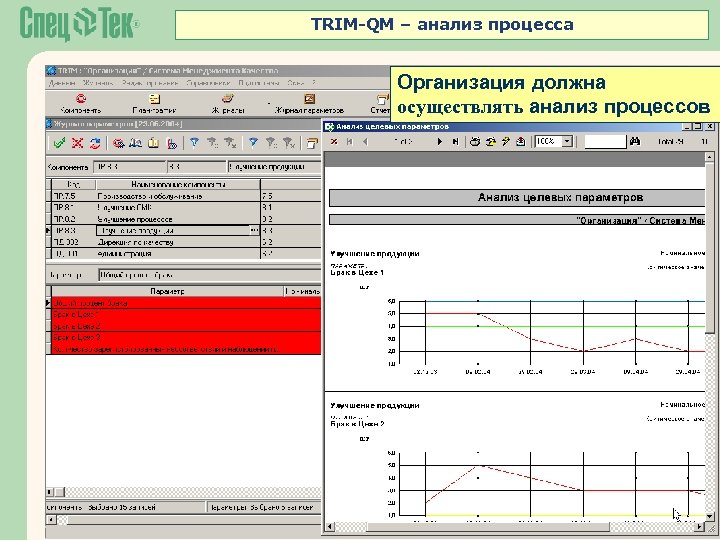Click report horizontal scrollbar right arrow
This screenshot has width=720, height=540.
pyautogui.click(x=699, y=527)
